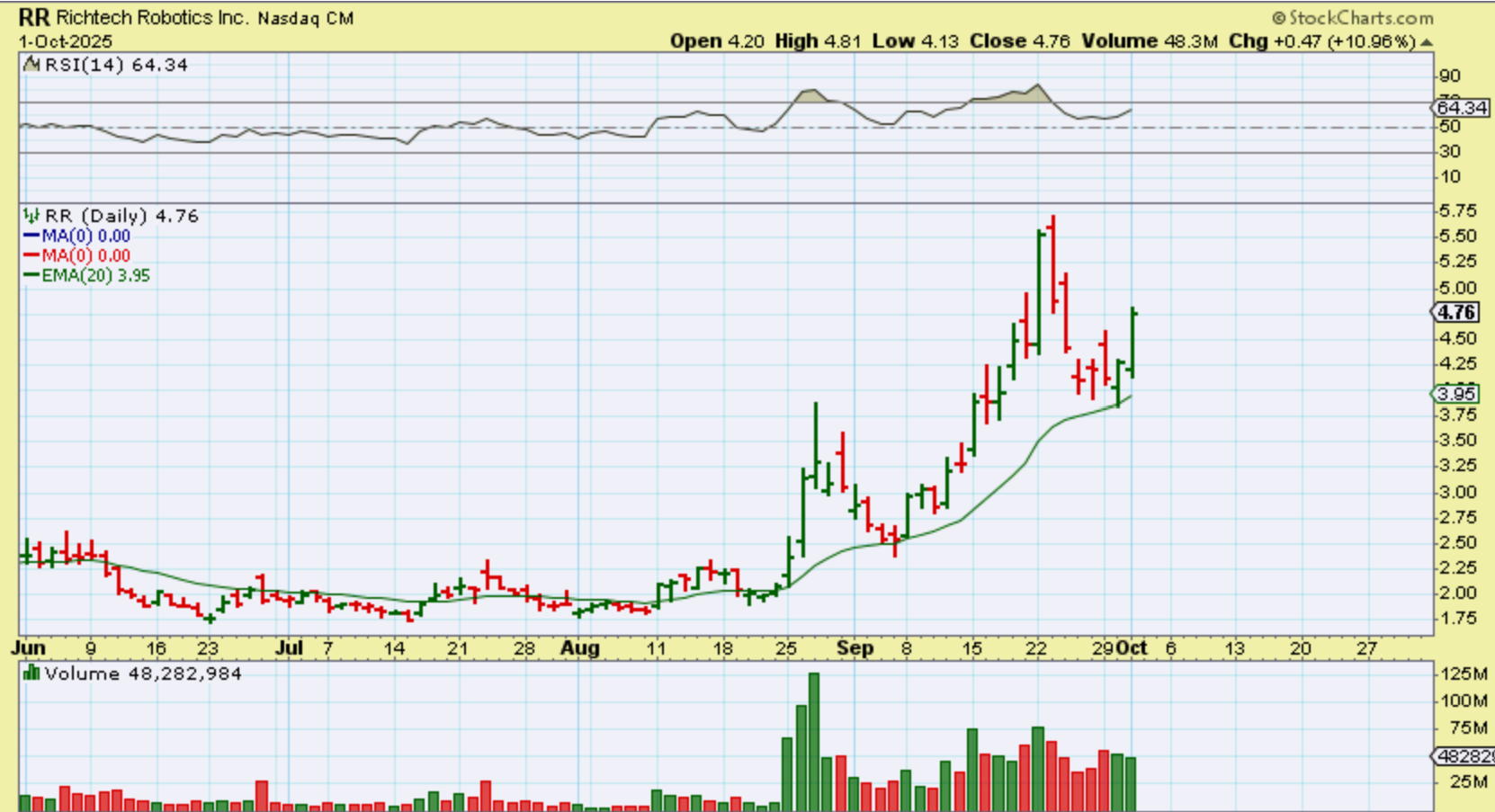Click the 2.25 price axis label
Viewport: 1495px width, 812px height.
[x=1457, y=568]
